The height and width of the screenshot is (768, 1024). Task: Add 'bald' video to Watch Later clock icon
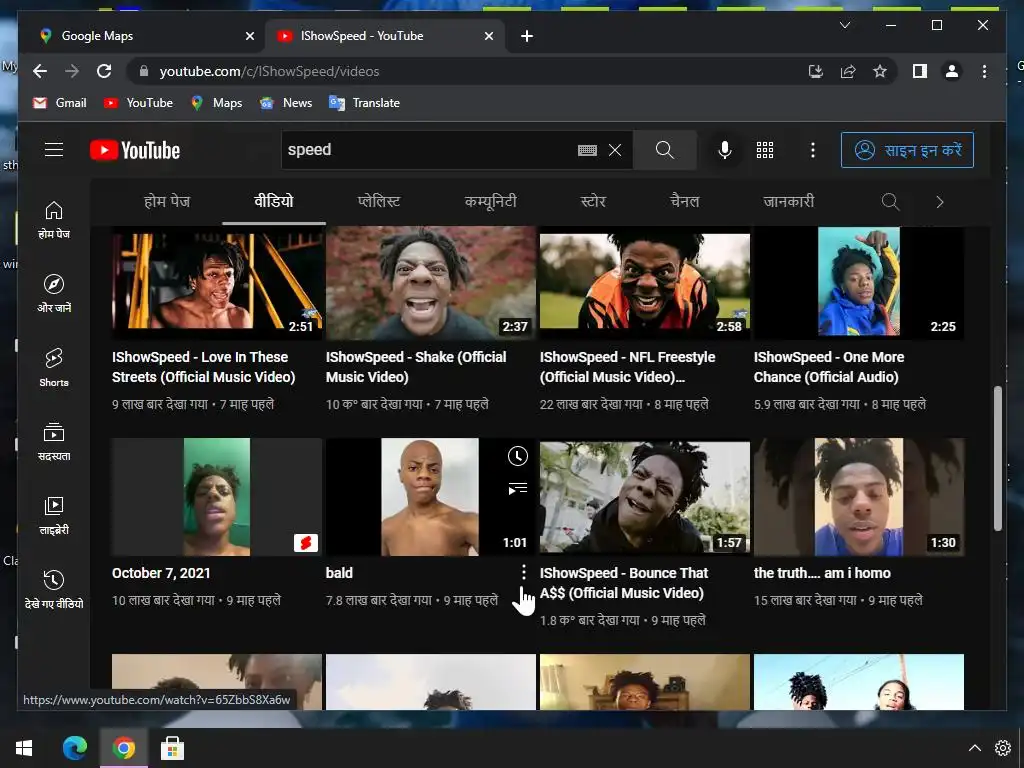click(x=517, y=456)
